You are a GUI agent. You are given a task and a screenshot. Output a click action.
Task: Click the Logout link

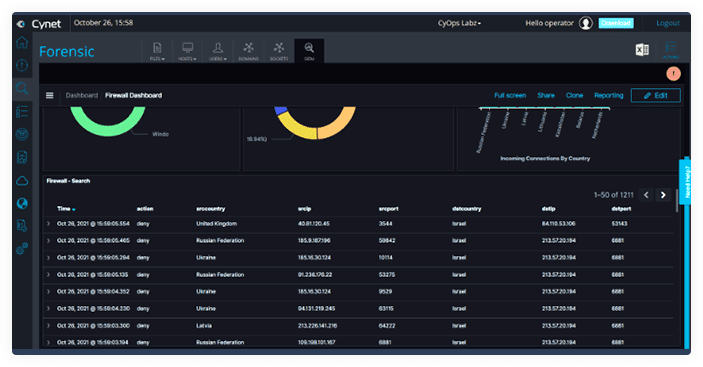668,23
